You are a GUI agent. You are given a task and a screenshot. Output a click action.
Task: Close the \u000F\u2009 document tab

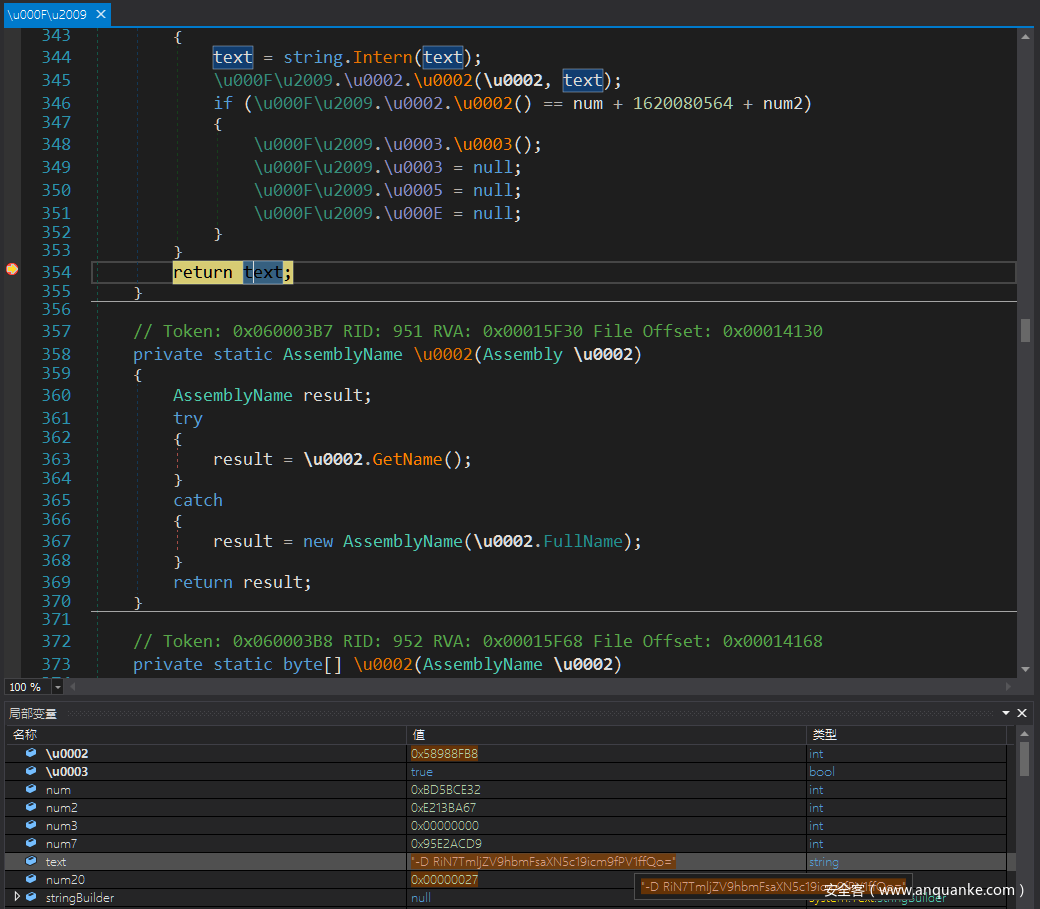(x=99, y=15)
